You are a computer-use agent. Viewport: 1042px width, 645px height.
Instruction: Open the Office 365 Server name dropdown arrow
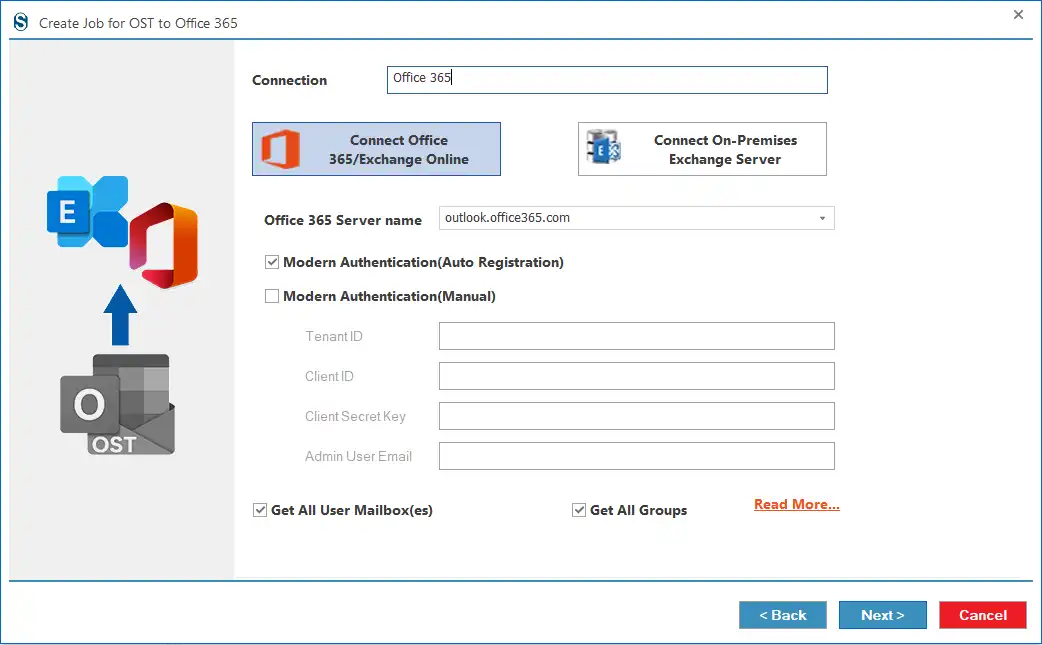click(x=822, y=218)
